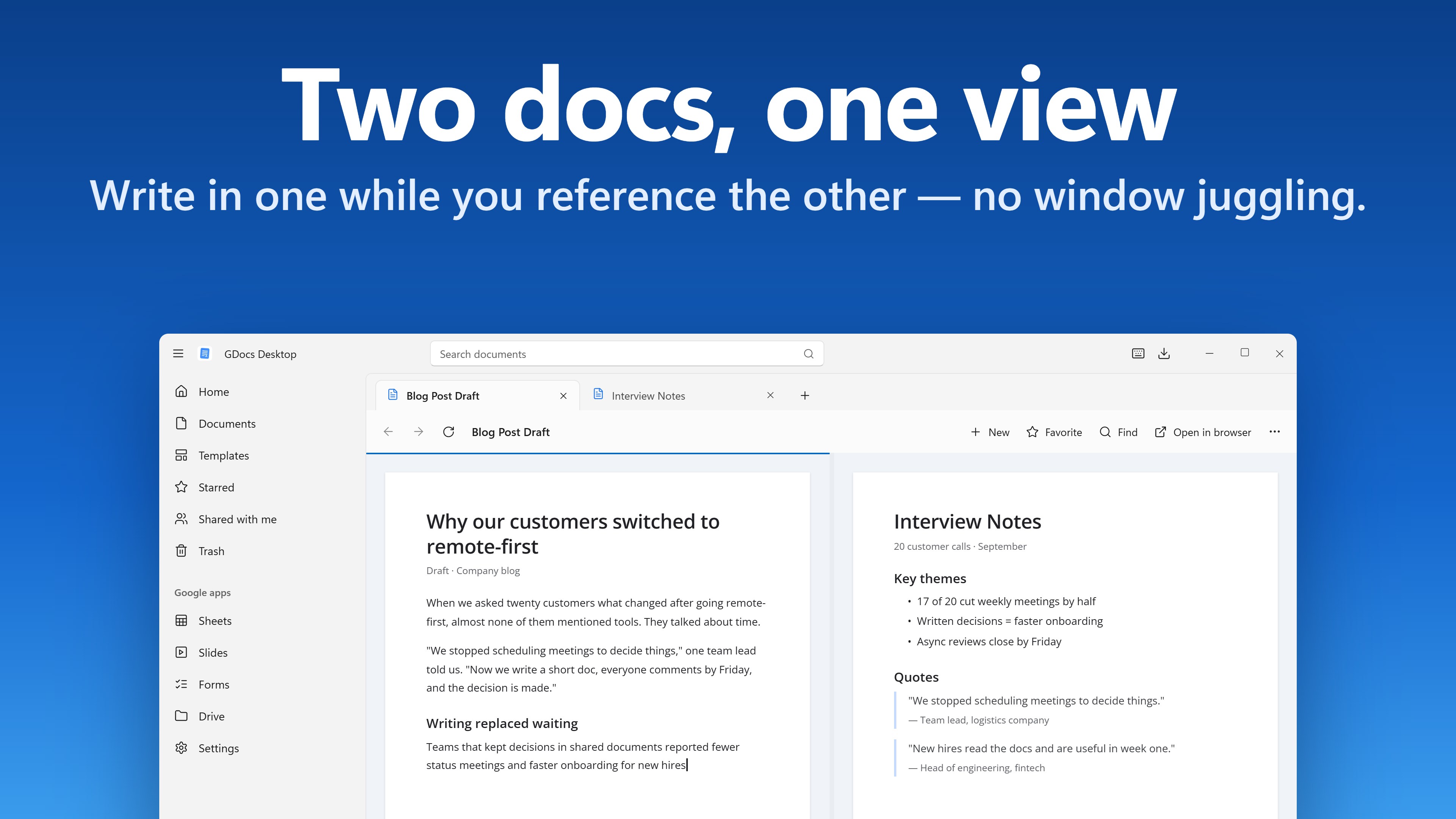Click the 'Key themes' heading
The height and width of the screenshot is (819, 1456).
[930, 578]
